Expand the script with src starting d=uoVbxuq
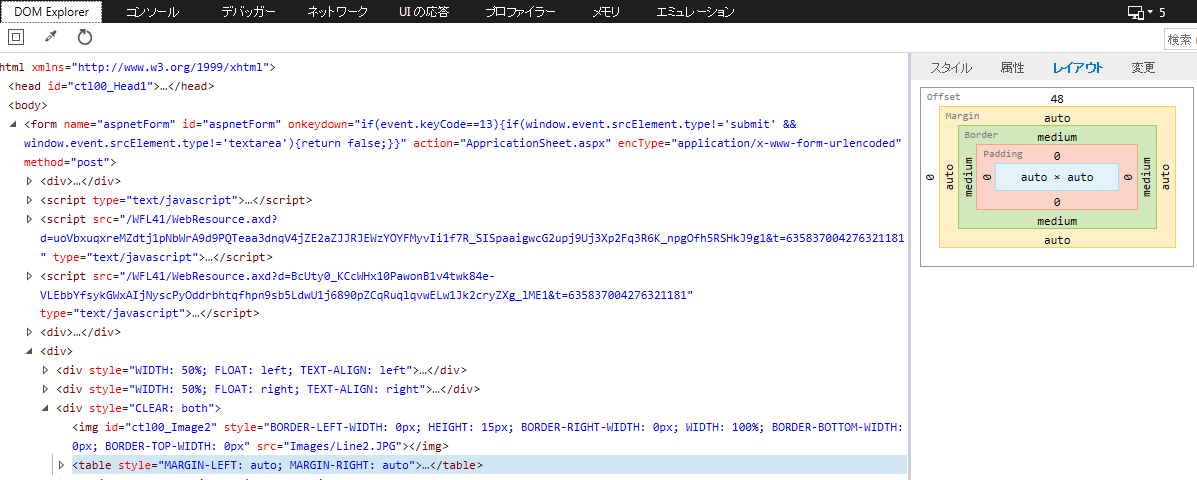1197x480 pixels. (x=30, y=219)
